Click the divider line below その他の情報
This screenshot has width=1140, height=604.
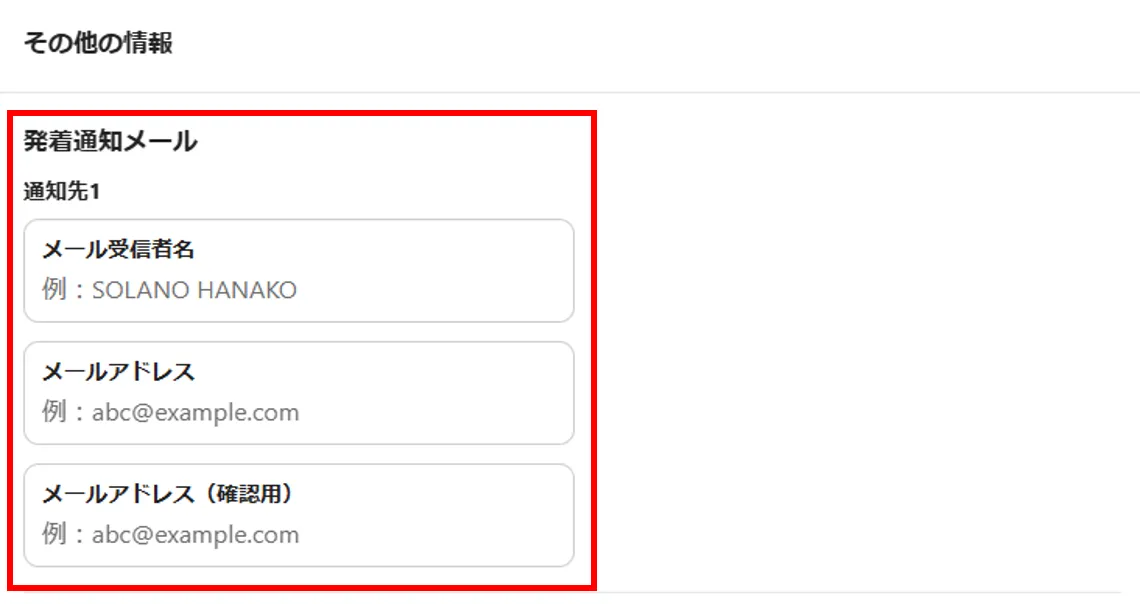click(x=570, y=93)
